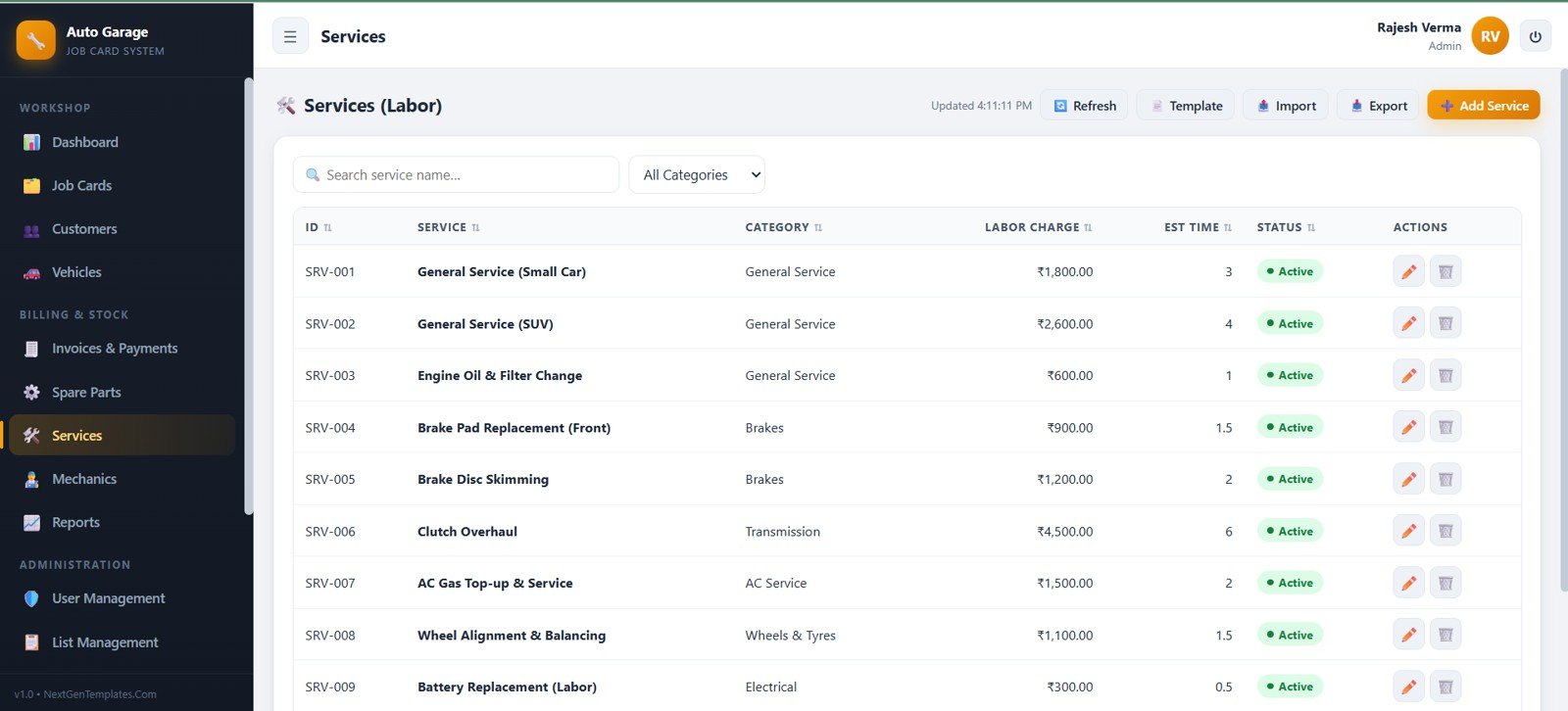Open Customers in sidebar
Image resolution: width=1568 pixels, height=711 pixels.
[122, 229]
